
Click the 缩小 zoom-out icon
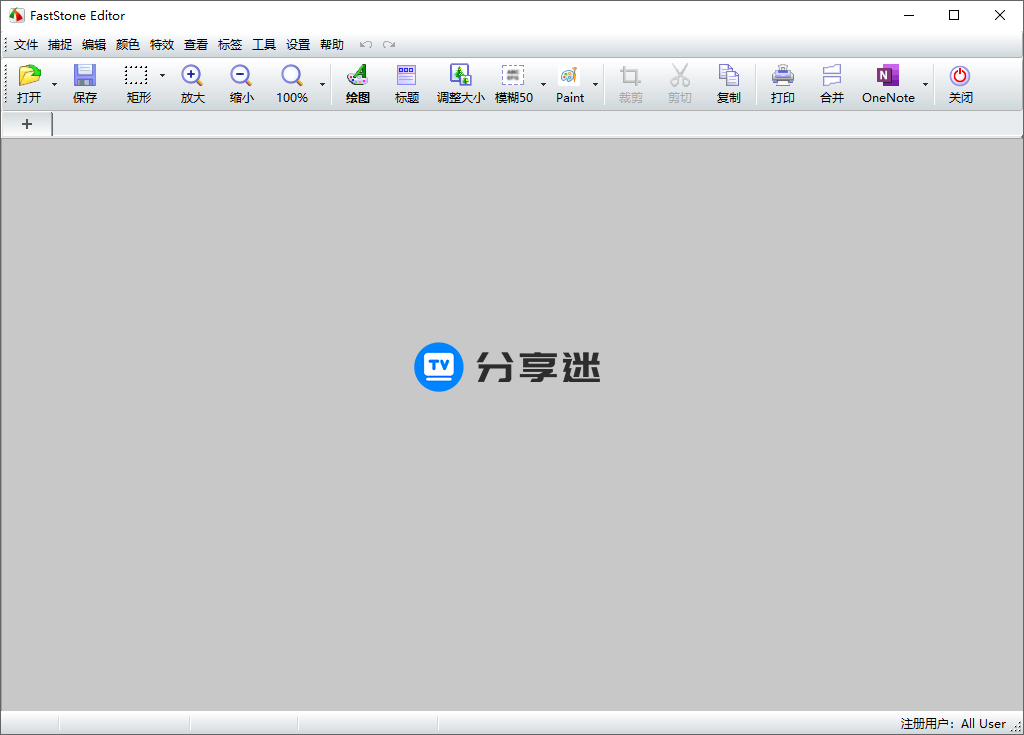coord(240,83)
